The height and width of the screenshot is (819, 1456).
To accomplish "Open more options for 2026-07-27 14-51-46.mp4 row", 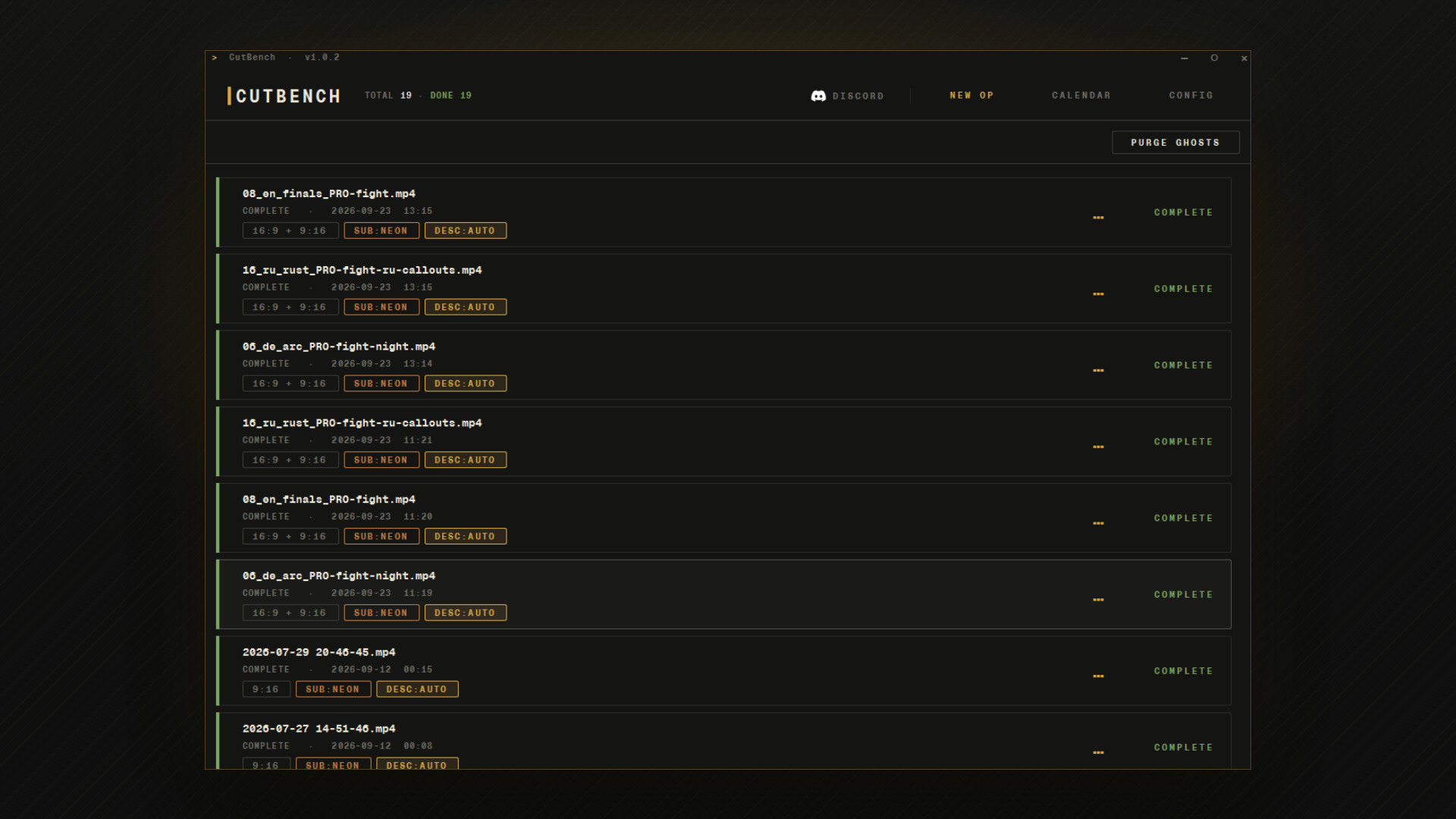I will click(1098, 753).
